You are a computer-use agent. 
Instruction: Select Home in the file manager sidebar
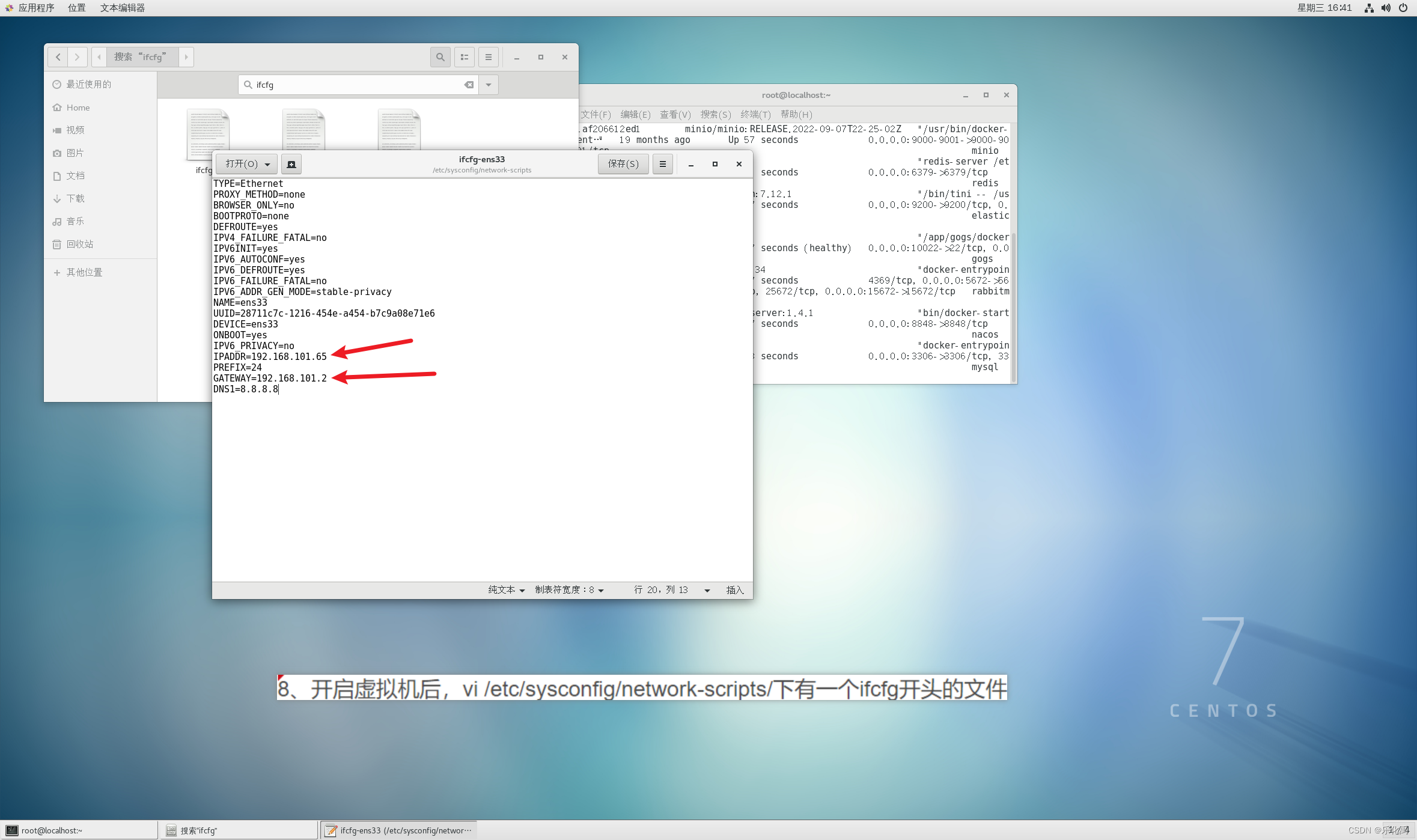point(78,108)
